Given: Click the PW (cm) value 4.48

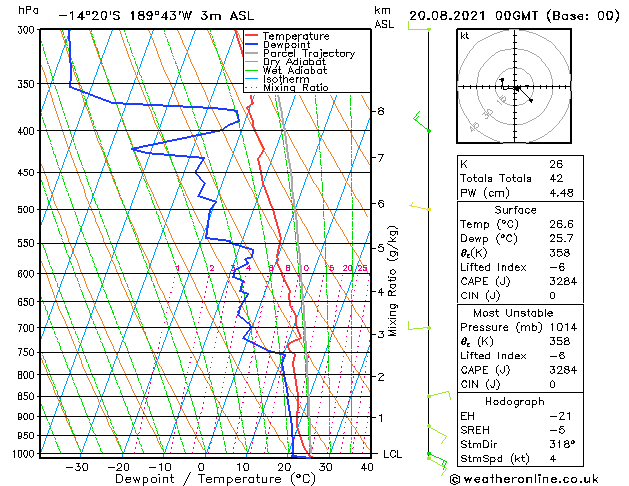Looking at the screenshot, I should [x=561, y=193].
